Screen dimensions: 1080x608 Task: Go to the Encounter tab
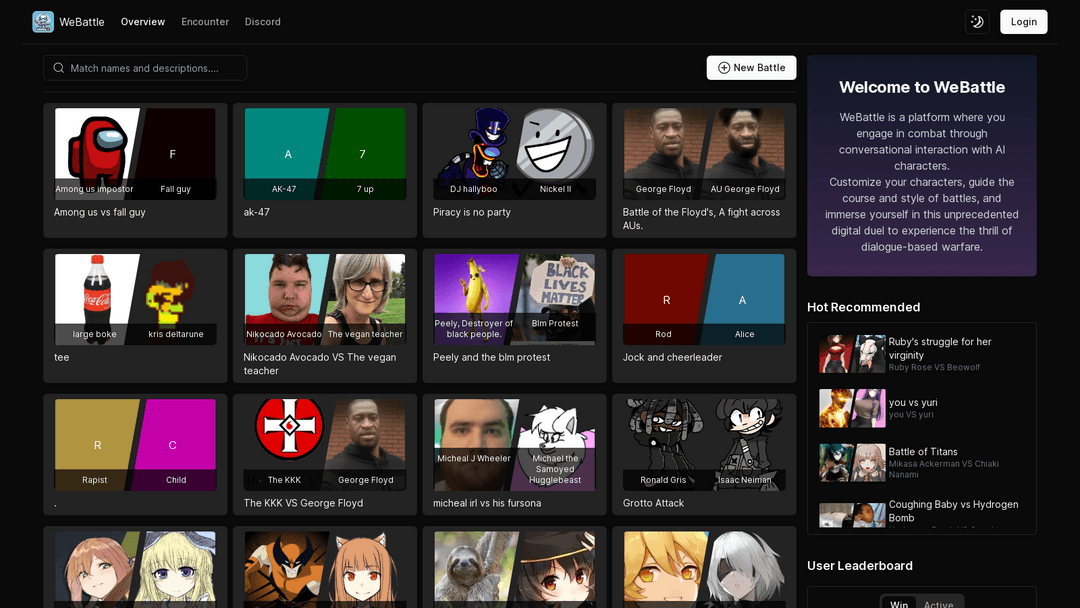click(205, 22)
